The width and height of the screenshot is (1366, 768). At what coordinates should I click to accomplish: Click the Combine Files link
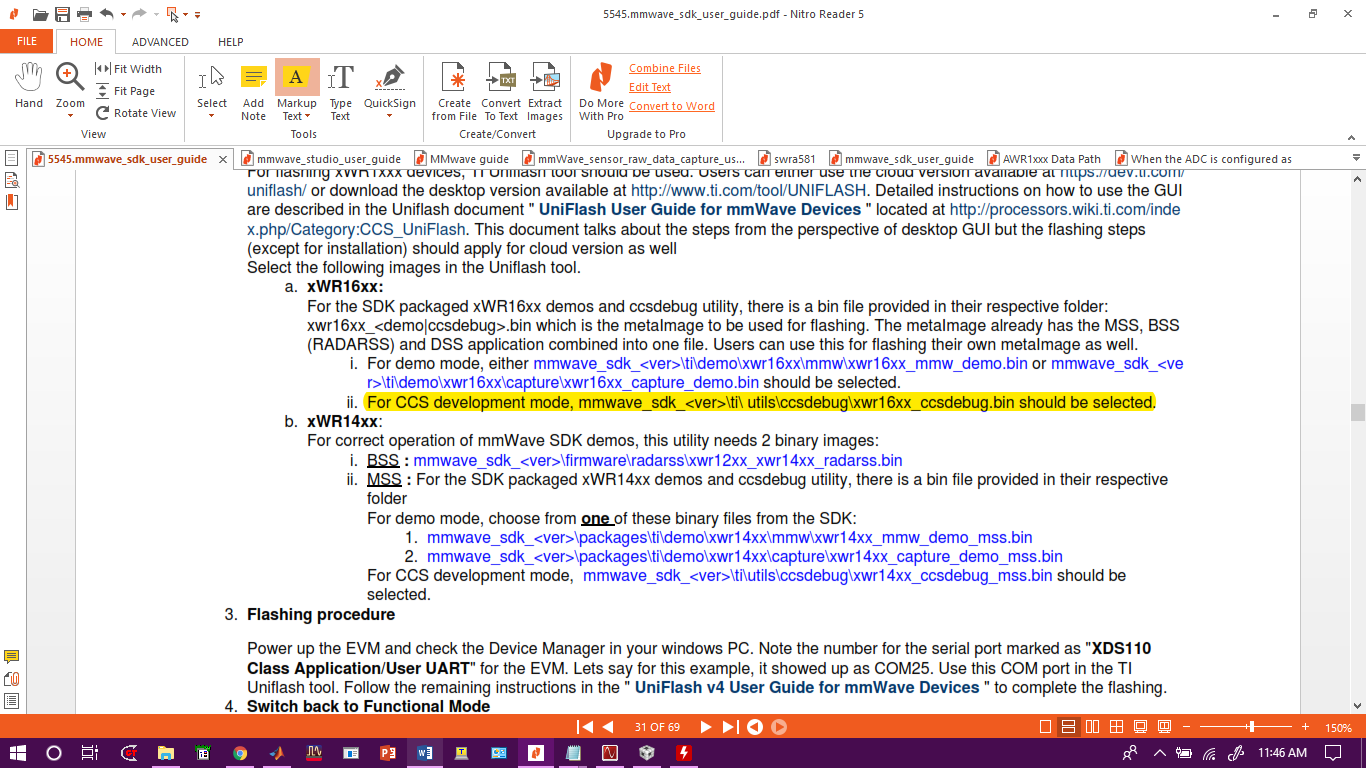[665, 68]
